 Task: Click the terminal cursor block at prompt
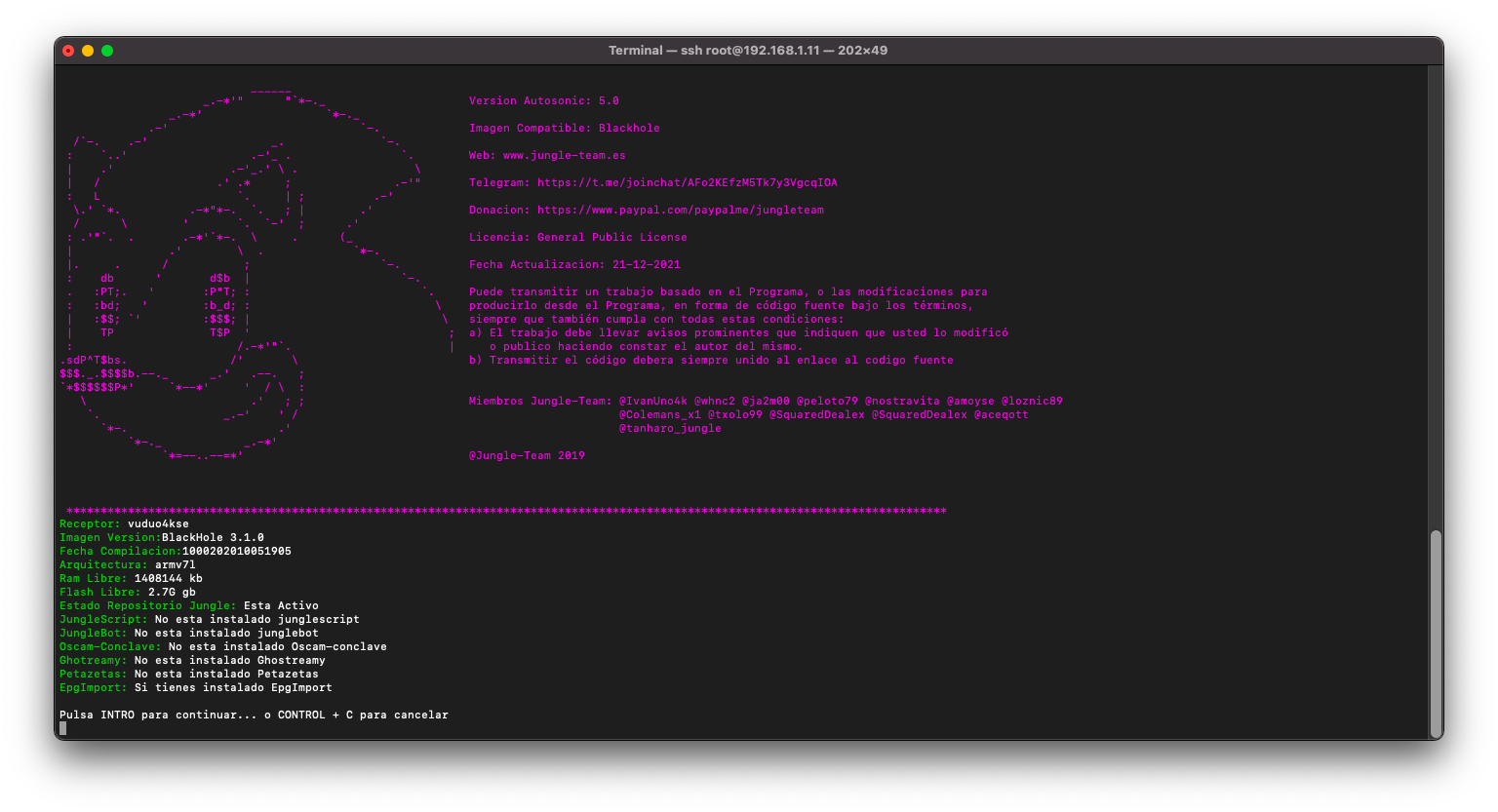(x=63, y=728)
